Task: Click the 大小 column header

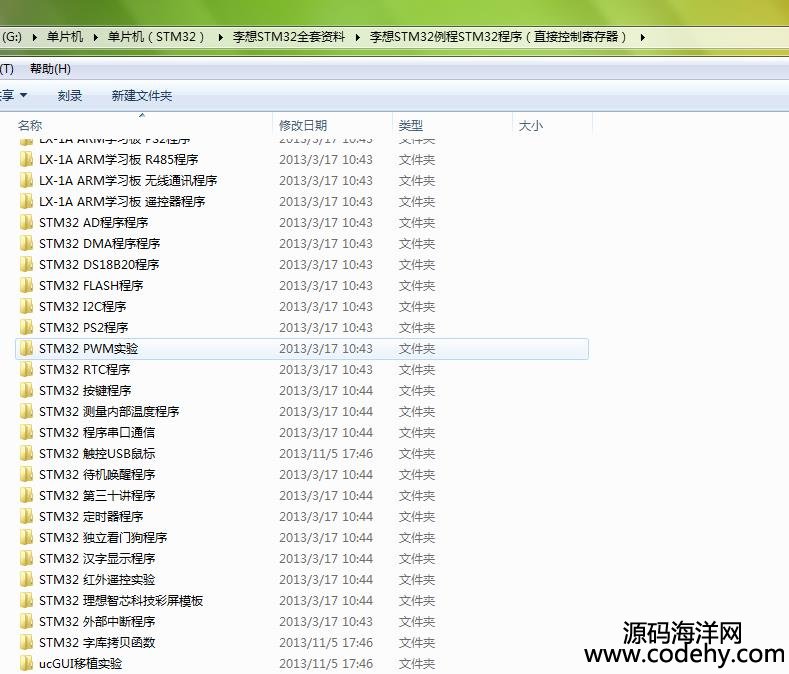Action: (531, 126)
